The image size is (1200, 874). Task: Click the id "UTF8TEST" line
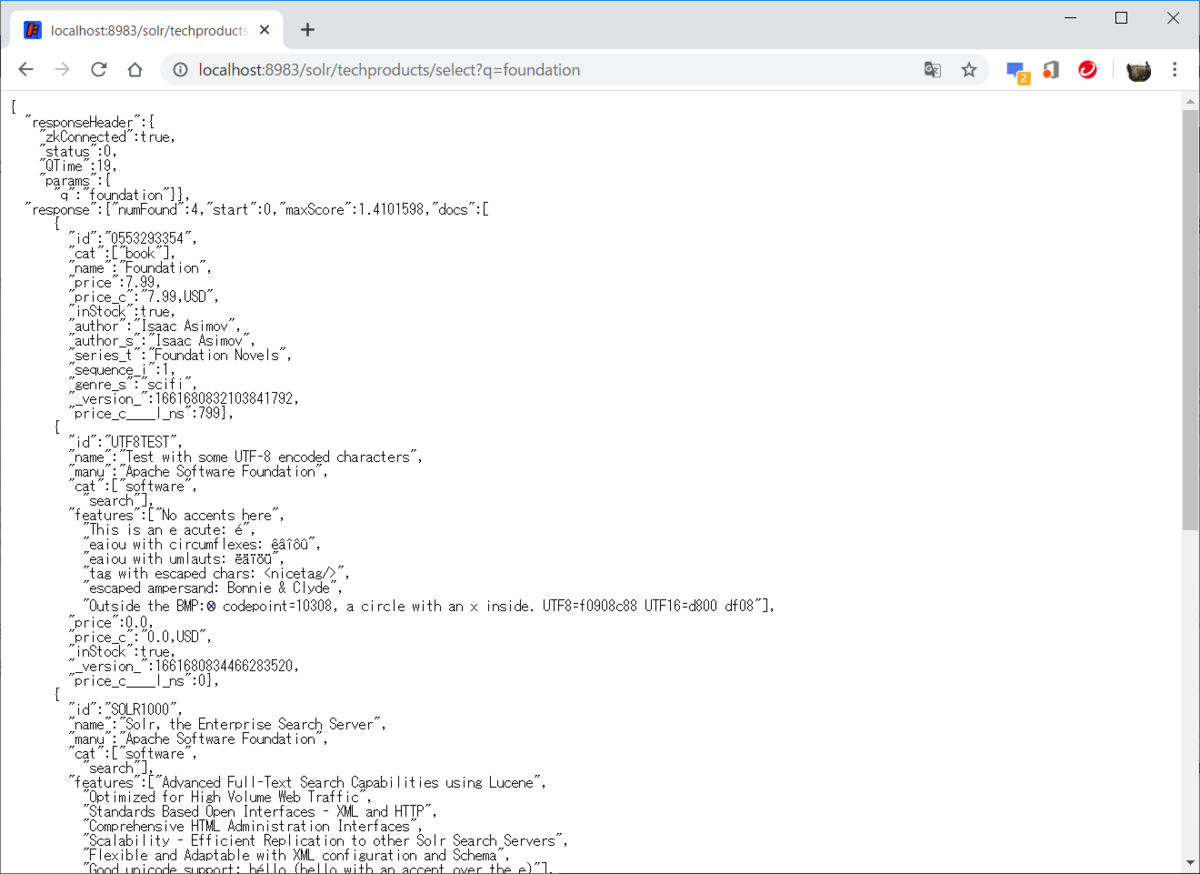(x=127, y=442)
